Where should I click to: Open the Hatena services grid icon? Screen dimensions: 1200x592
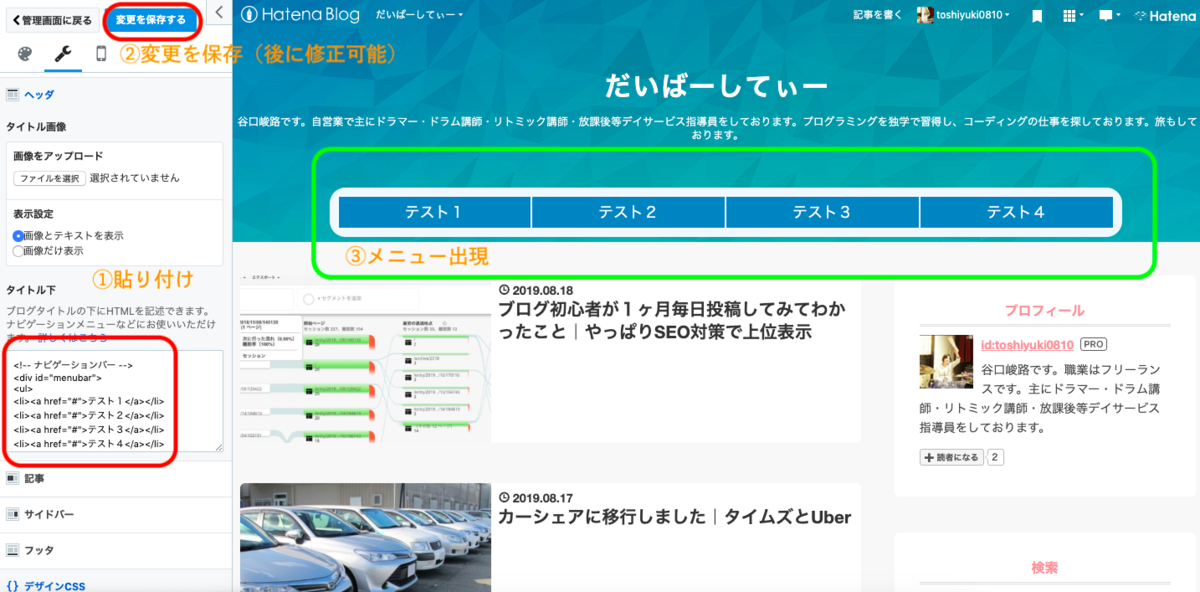[x=1069, y=16]
